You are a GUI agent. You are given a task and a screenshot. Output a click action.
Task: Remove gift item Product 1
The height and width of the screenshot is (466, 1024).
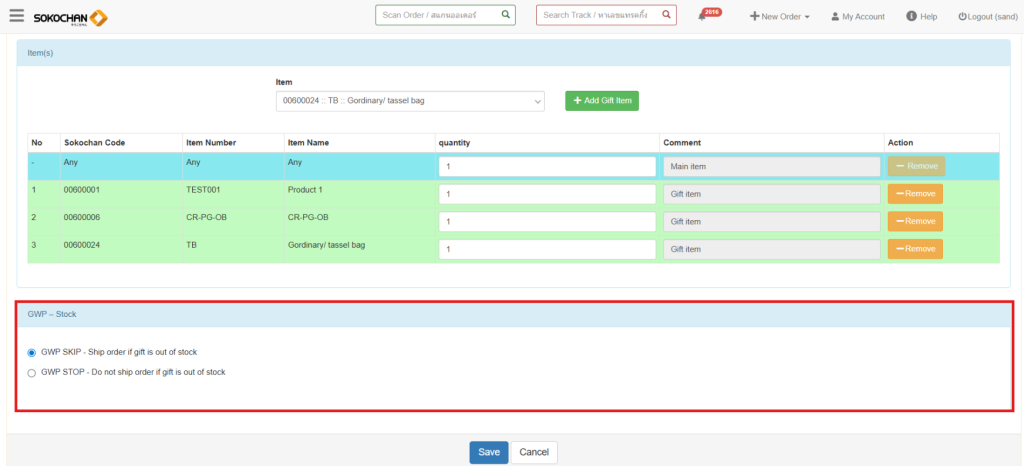914,194
